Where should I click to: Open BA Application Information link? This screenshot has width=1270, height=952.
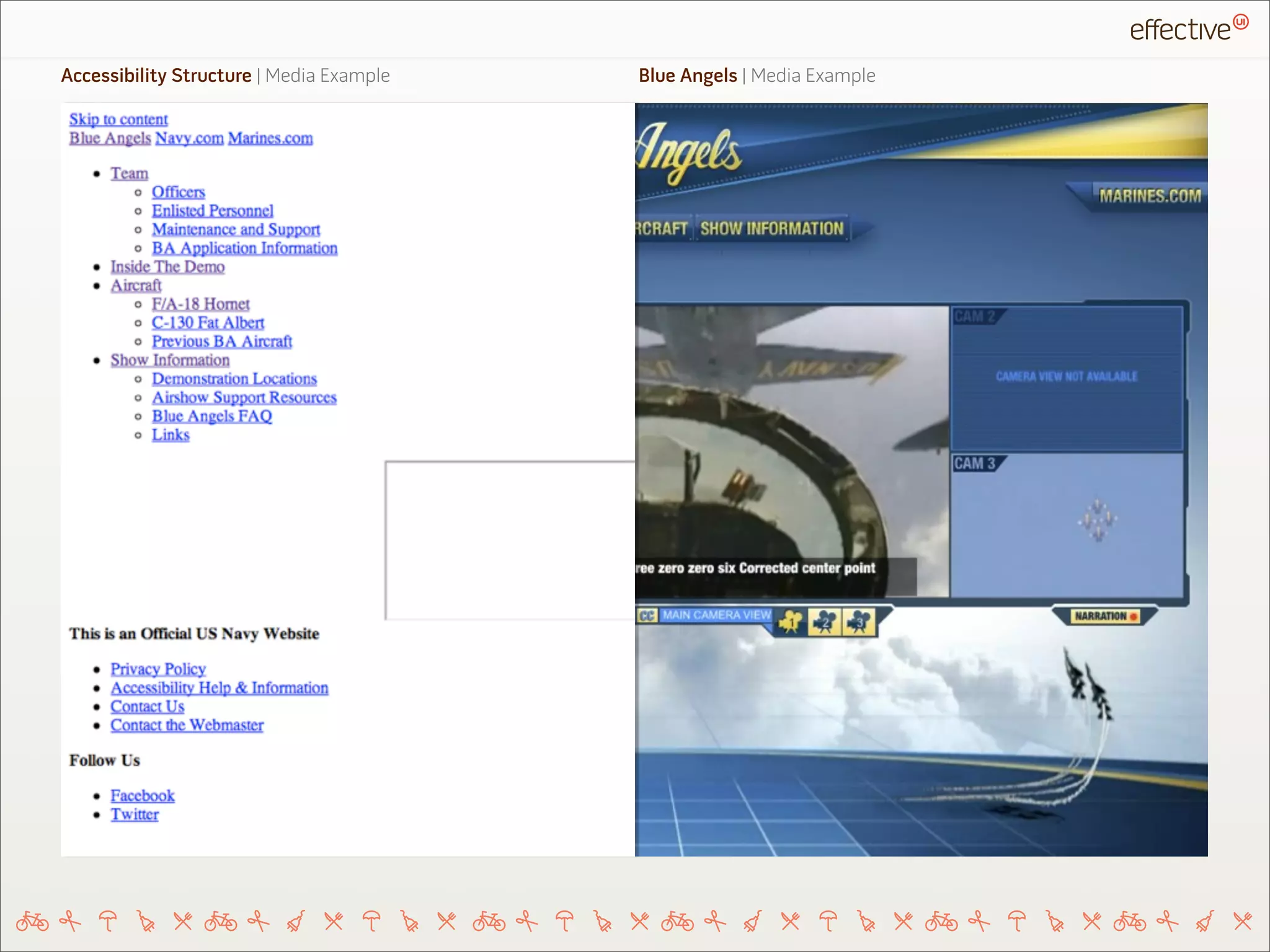click(245, 248)
